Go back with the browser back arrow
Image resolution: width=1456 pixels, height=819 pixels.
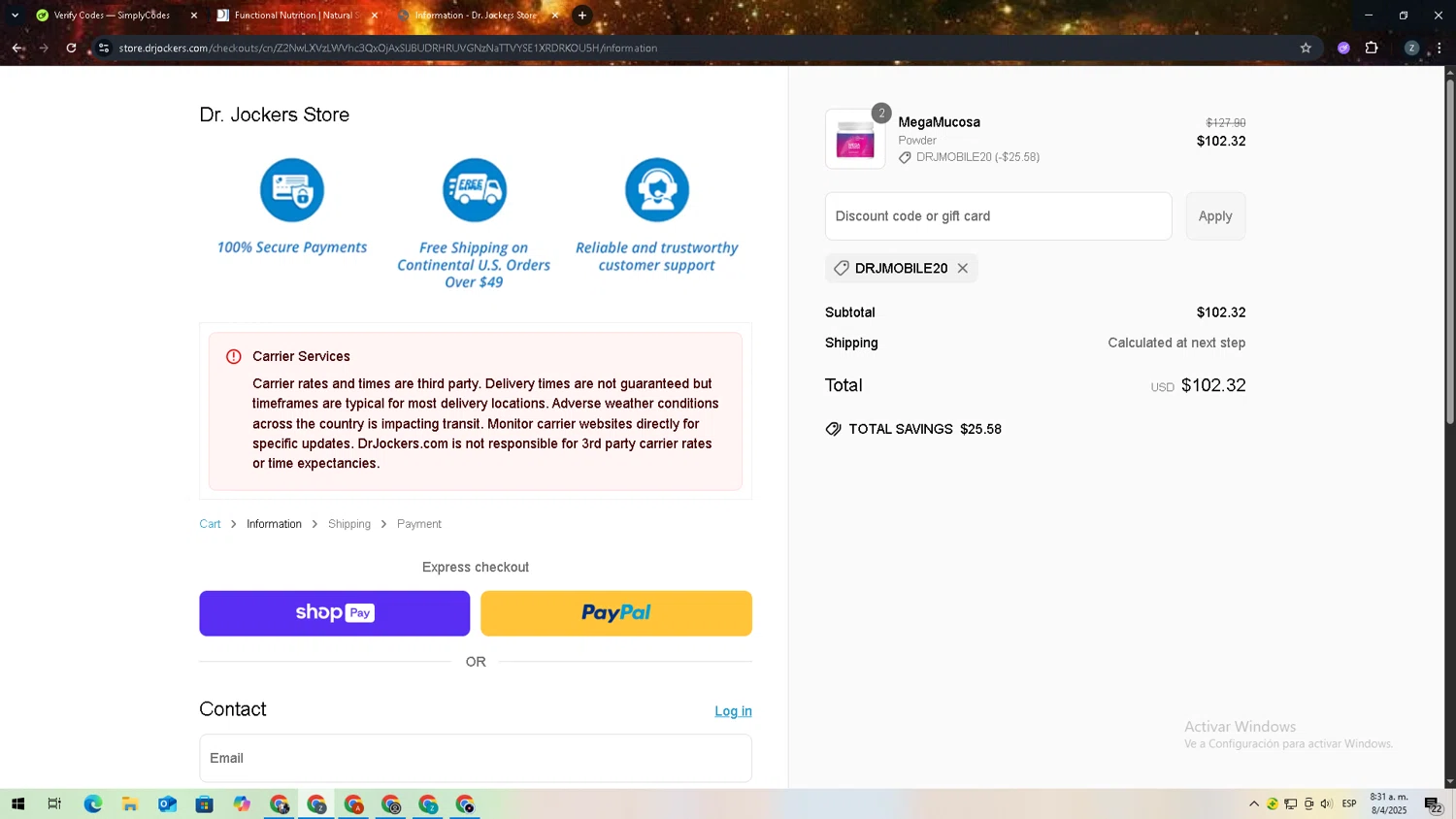coord(17,48)
